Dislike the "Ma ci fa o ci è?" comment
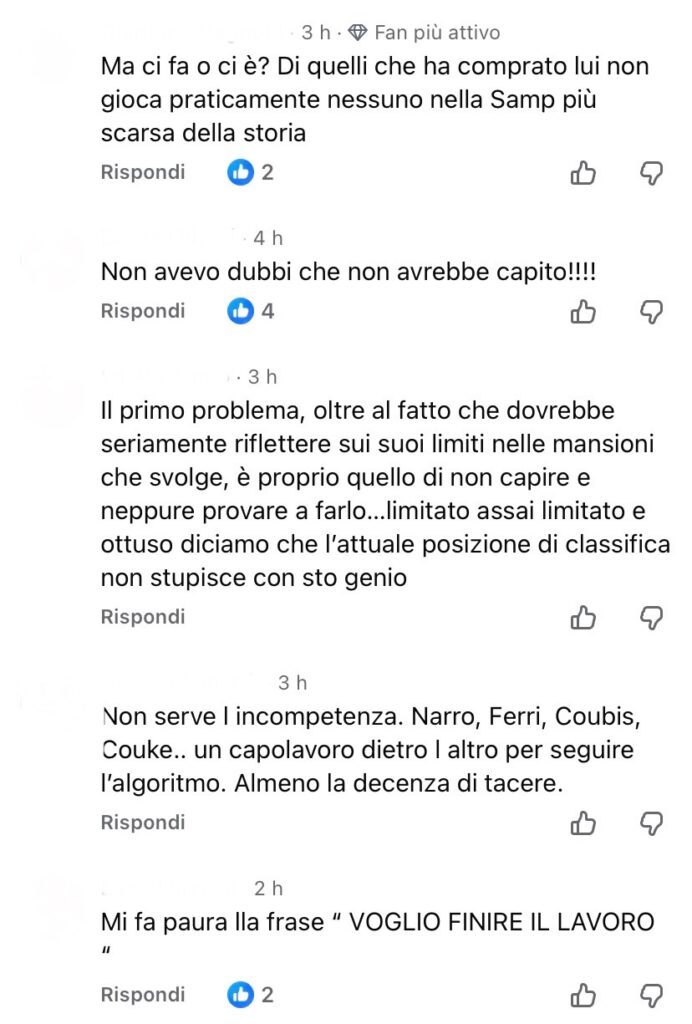692x1024 pixels. pos(651,174)
